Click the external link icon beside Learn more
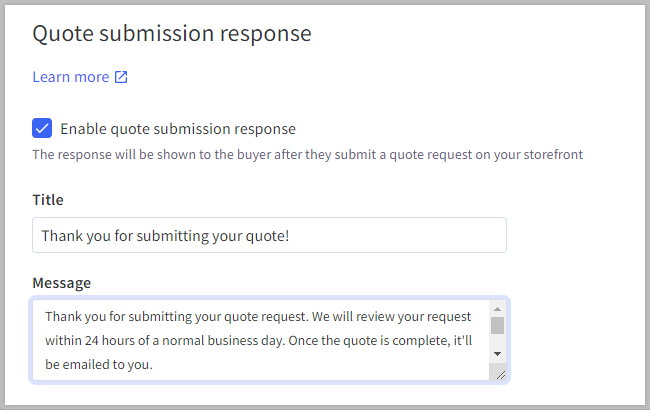Image resolution: width=650 pixels, height=410 pixels. tap(121, 77)
